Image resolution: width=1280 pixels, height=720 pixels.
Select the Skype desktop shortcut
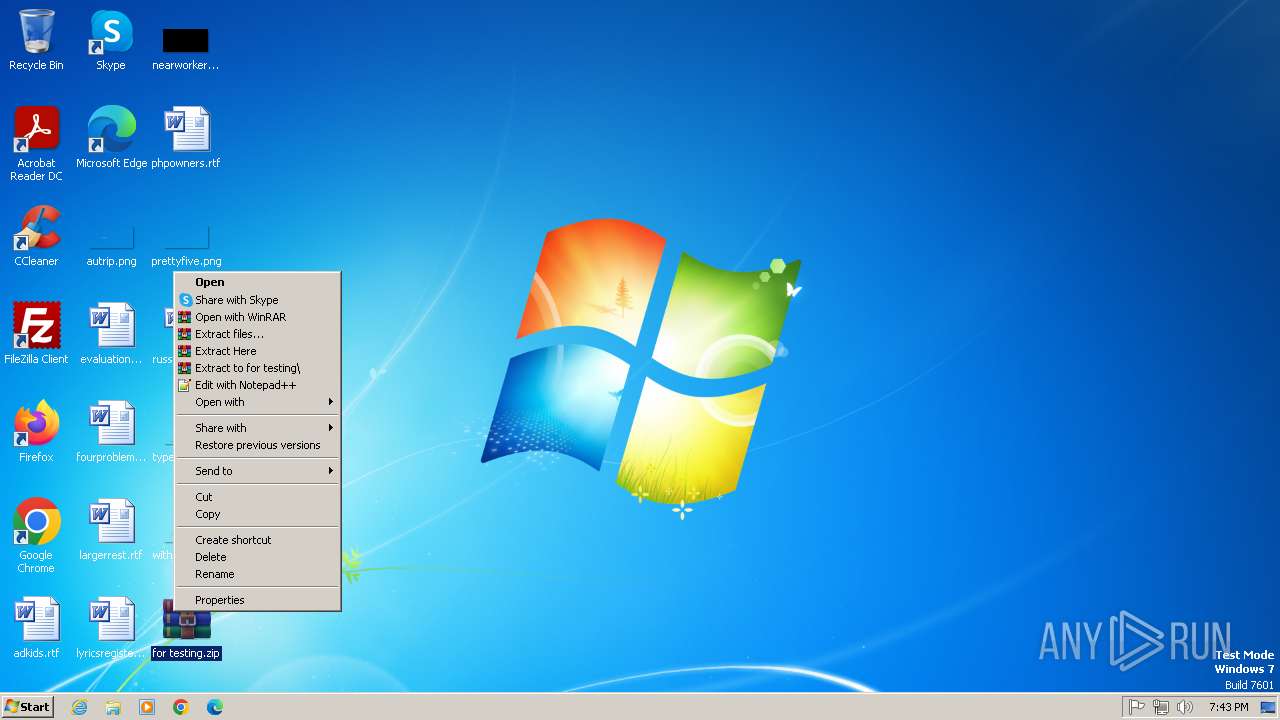pos(111,40)
